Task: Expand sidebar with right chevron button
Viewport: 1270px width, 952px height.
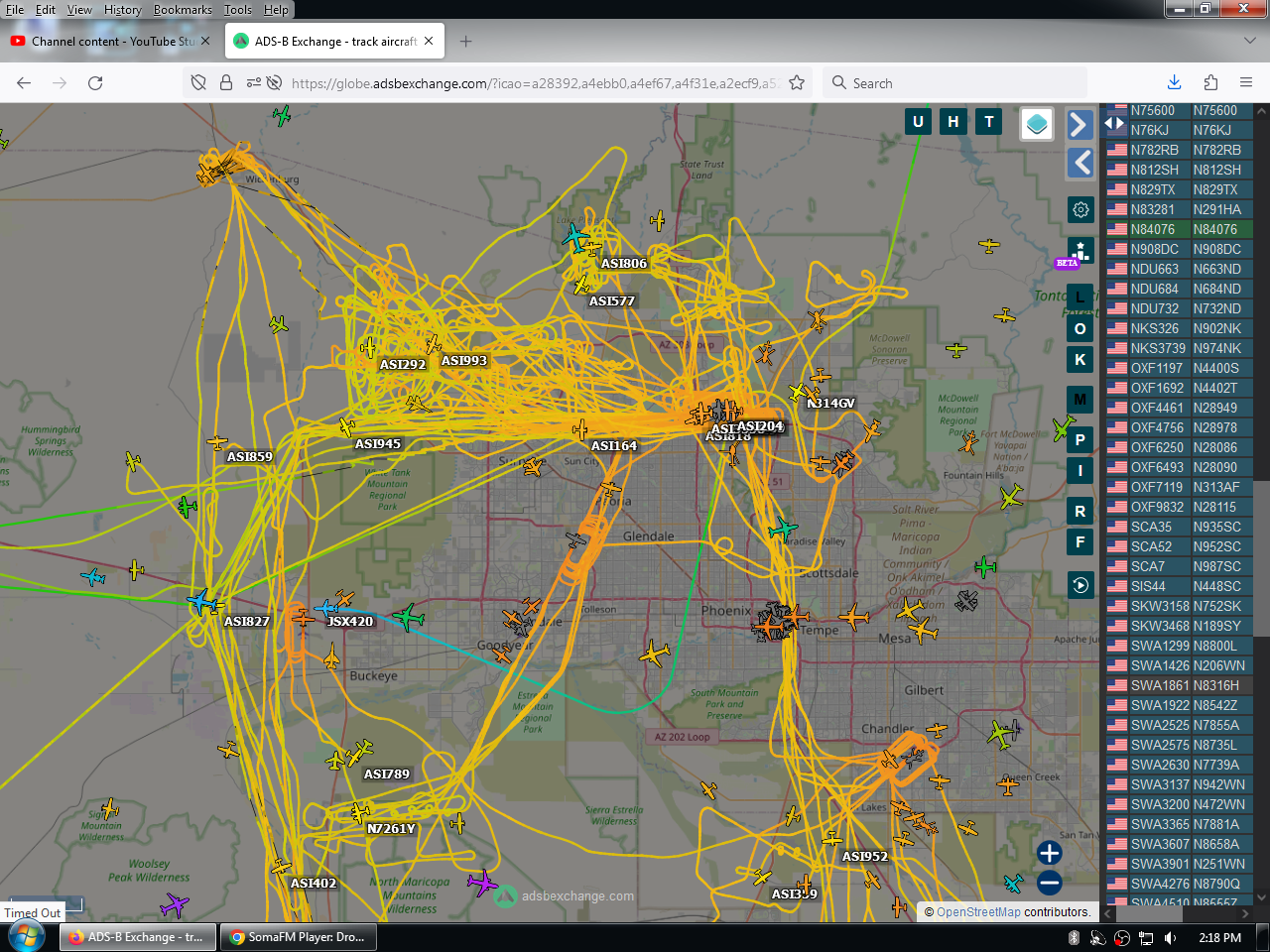Action: pos(1080,124)
